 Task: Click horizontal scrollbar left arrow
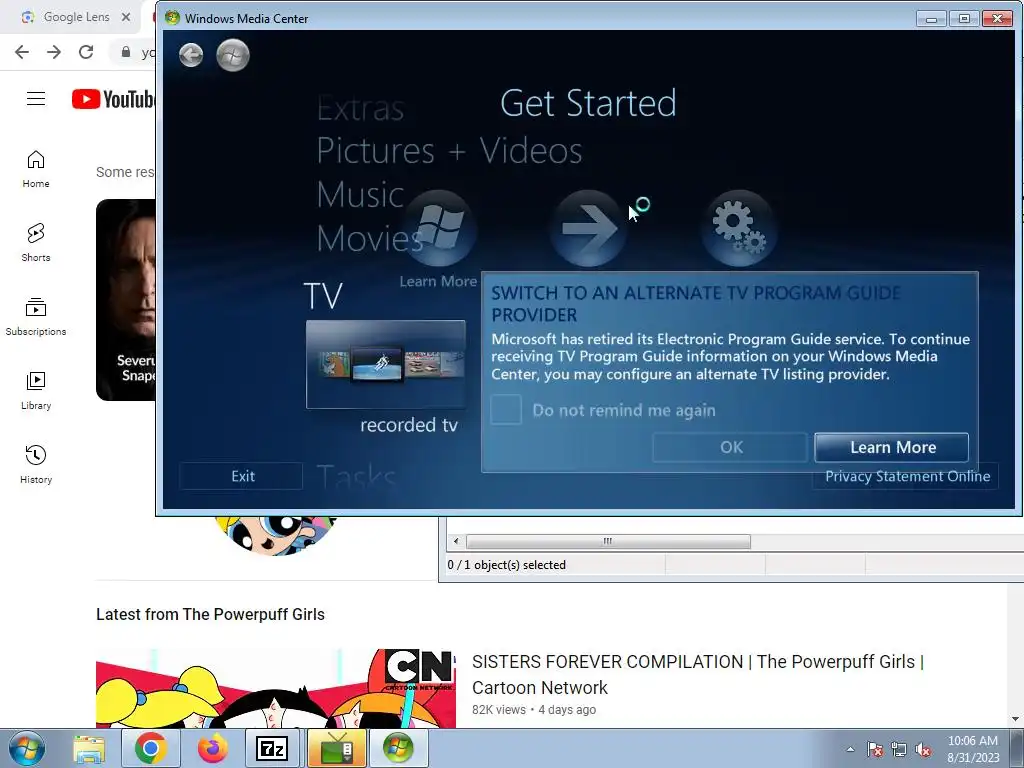pyautogui.click(x=456, y=541)
